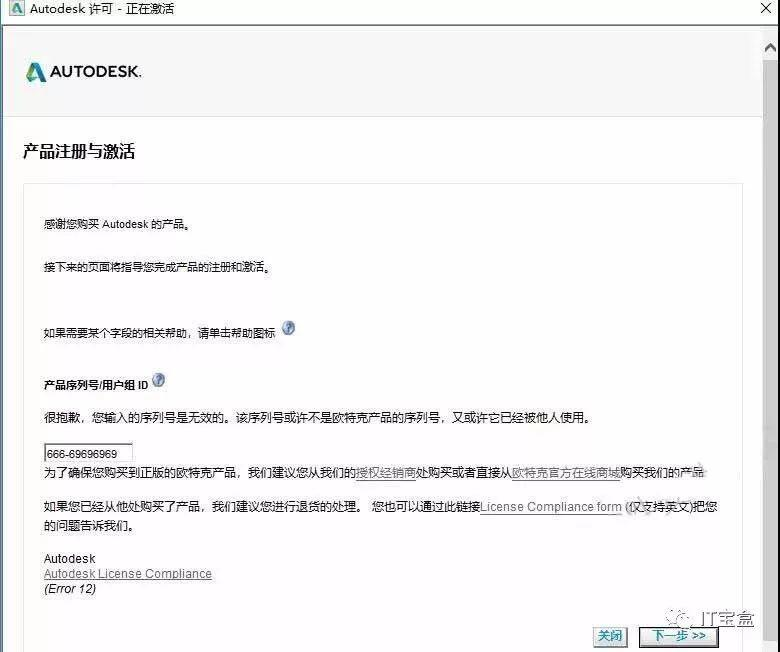Viewport: 780px width, 652px height.
Task: Click the invalid serial number message 很抱歉
Action: [317, 417]
